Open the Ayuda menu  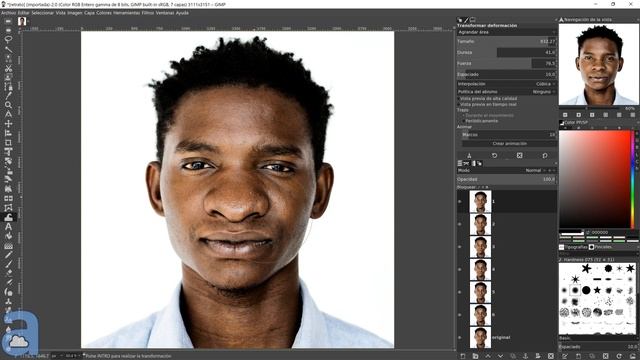point(182,13)
